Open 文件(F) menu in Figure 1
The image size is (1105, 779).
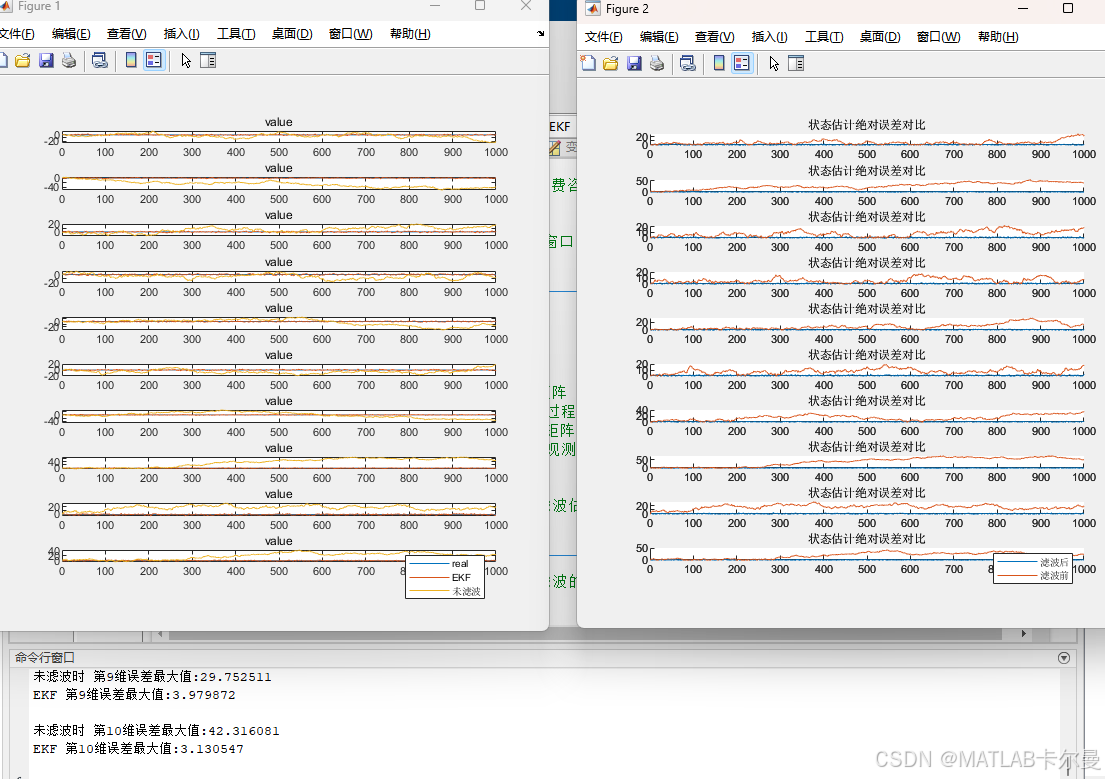tap(17, 34)
